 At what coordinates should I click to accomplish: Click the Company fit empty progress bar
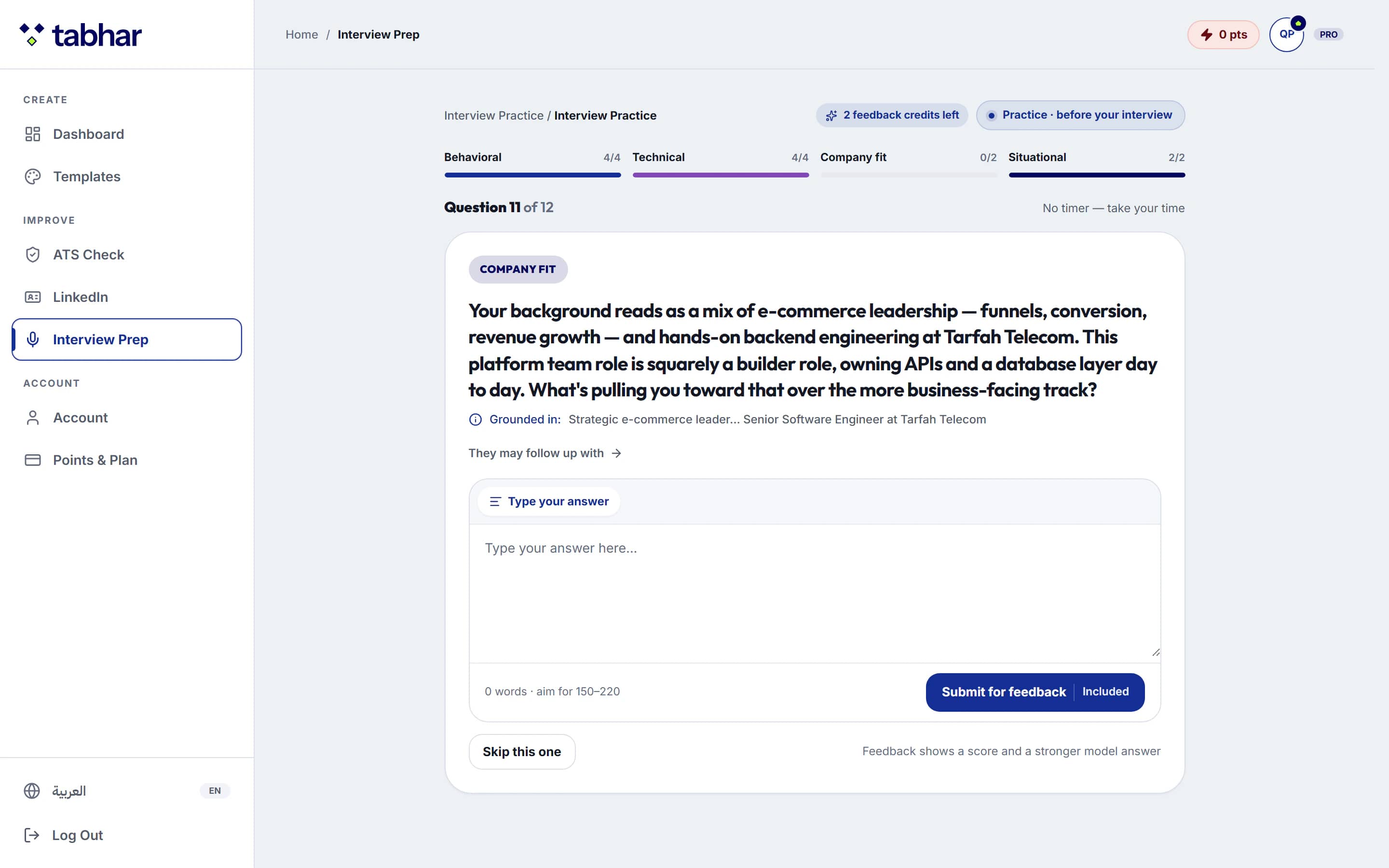coord(909,175)
